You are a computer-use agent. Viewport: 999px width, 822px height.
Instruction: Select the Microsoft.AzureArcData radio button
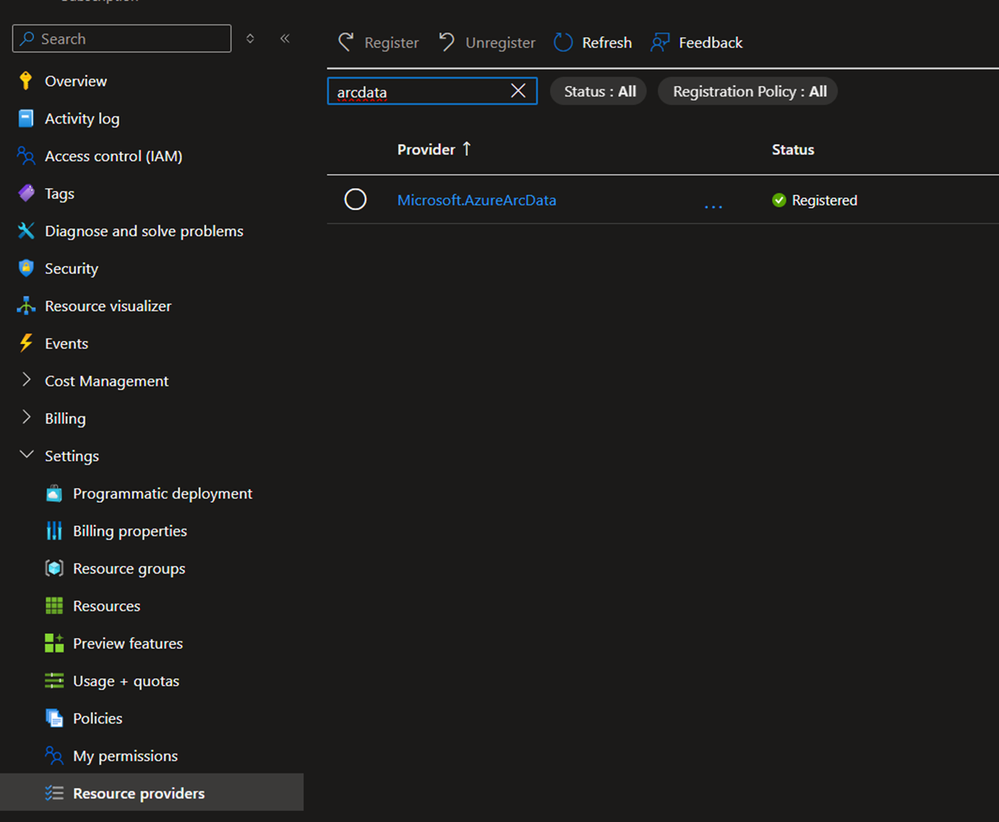tap(356, 199)
